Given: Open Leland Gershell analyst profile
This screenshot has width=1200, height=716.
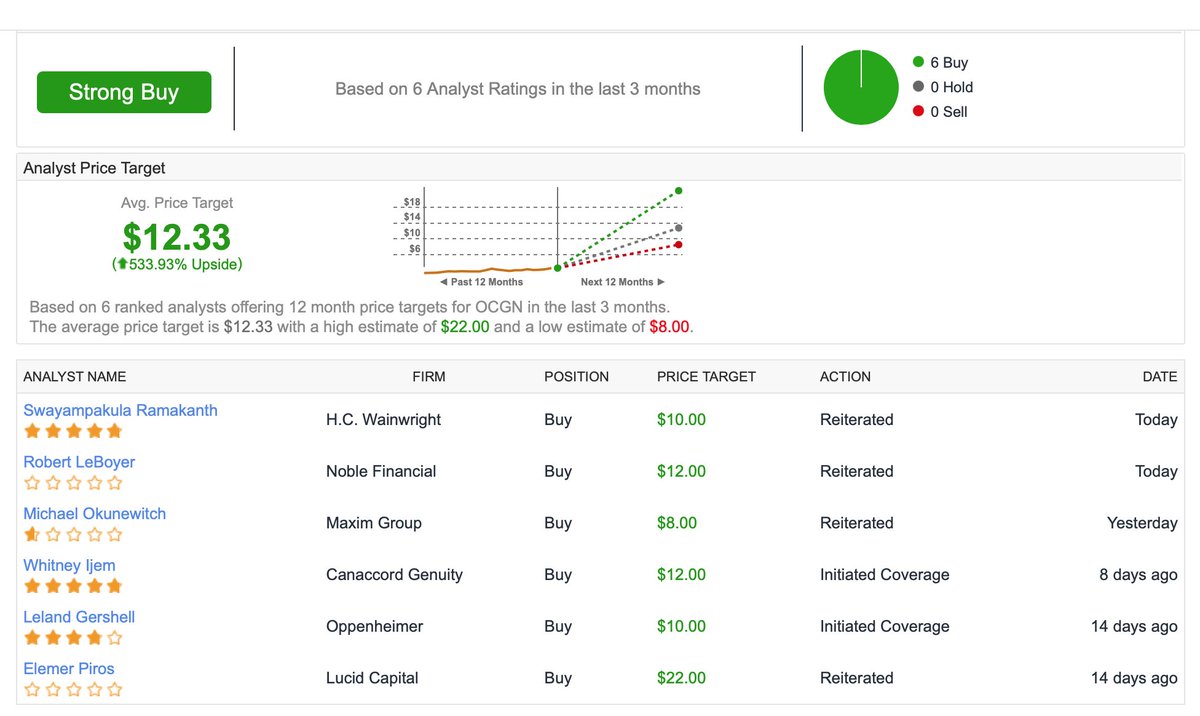Looking at the screenshot, I should point(79,617).
